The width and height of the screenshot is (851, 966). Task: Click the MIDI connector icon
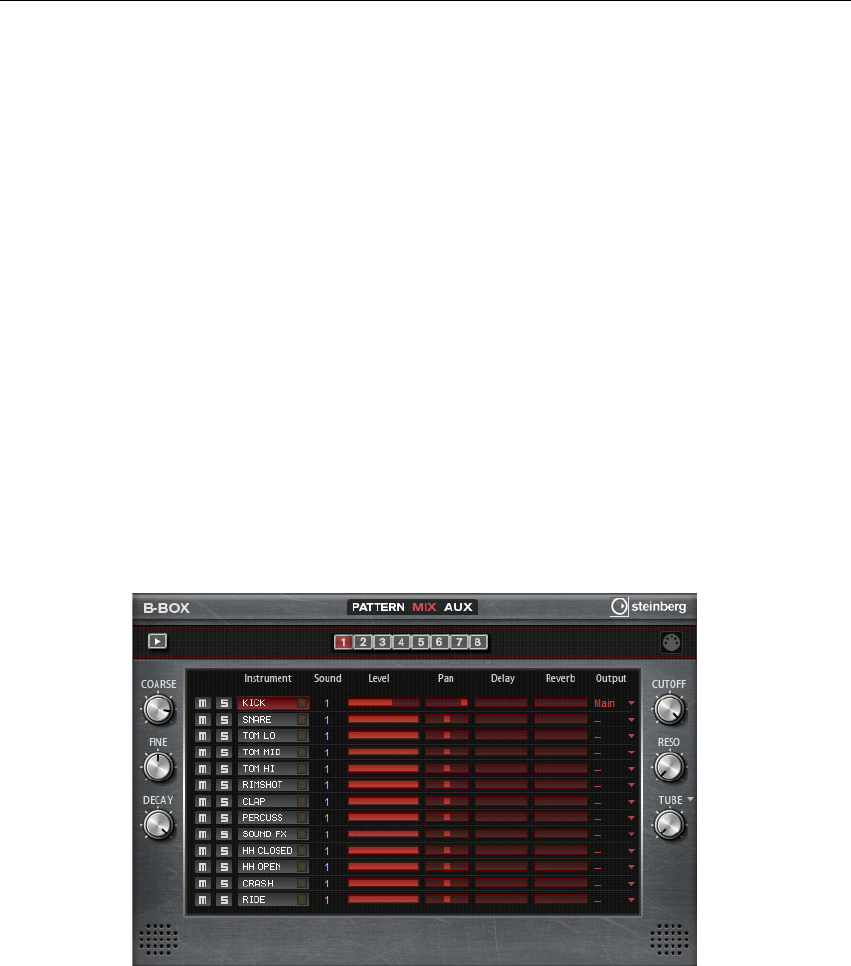tap(671, 643)
